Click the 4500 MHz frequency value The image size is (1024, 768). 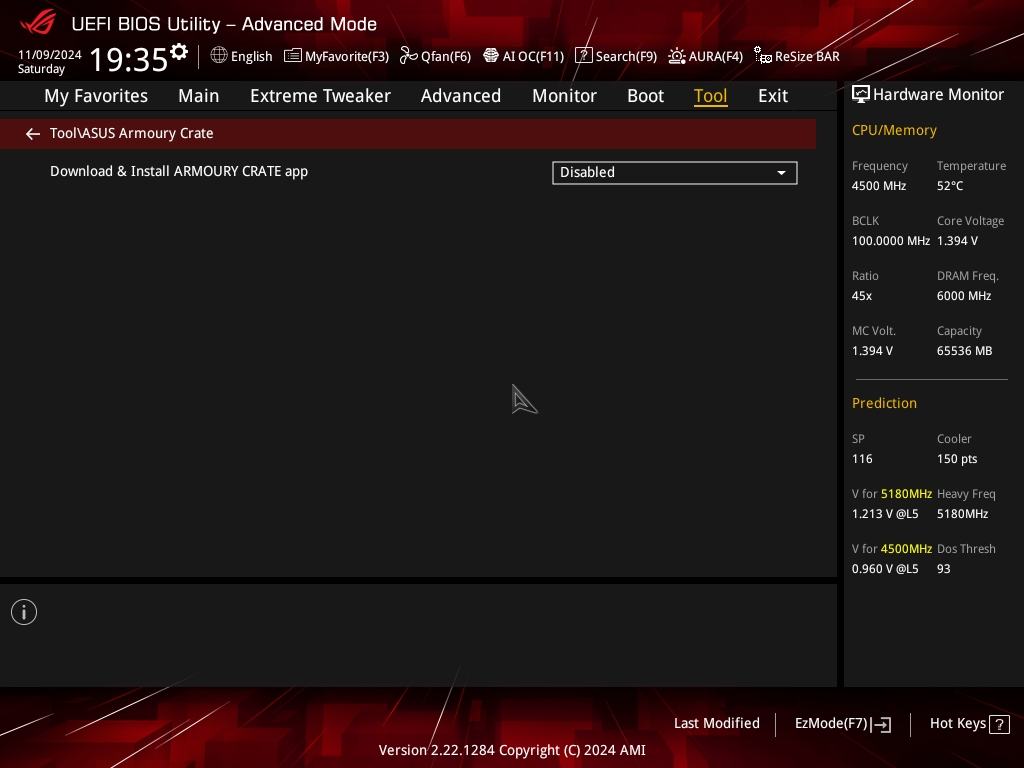(878, 186)
